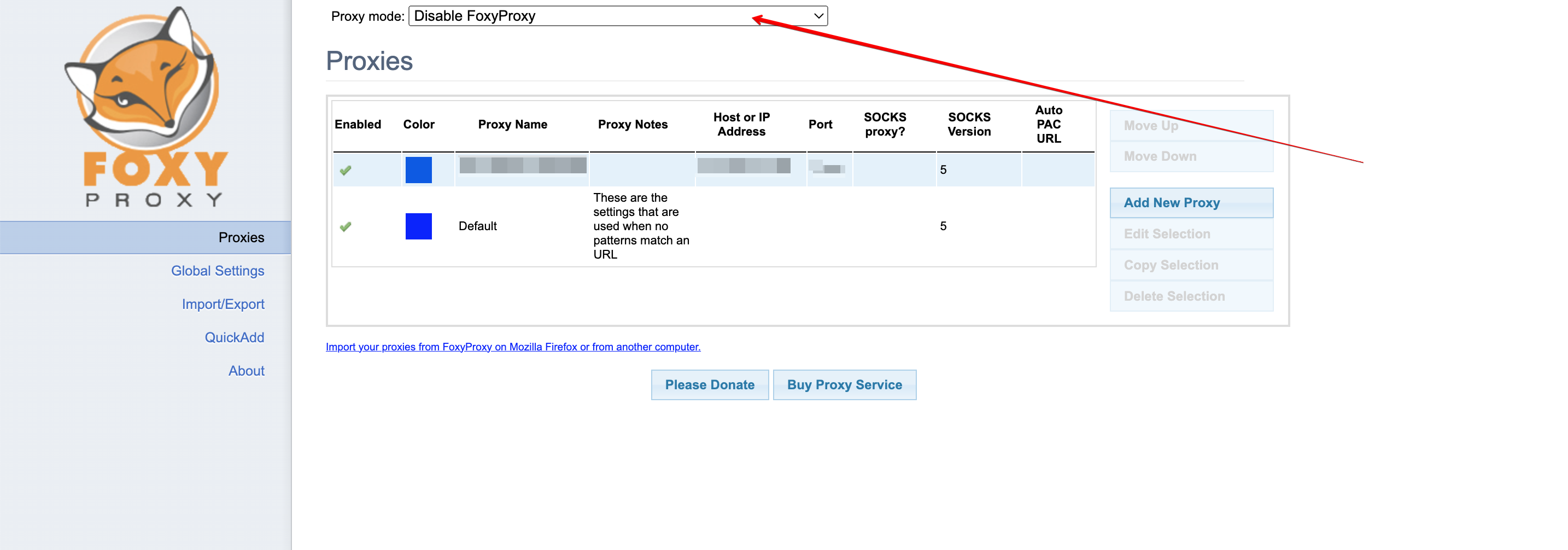Click the Color column header
Screen dimensions: 1568x550
click(419, 124)
